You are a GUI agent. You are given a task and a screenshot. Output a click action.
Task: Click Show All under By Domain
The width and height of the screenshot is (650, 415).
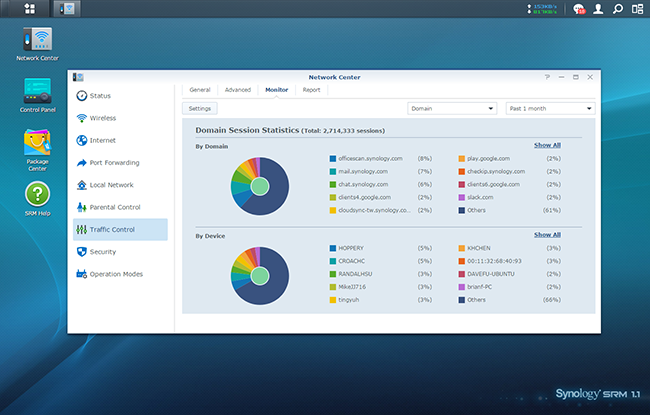547,145
